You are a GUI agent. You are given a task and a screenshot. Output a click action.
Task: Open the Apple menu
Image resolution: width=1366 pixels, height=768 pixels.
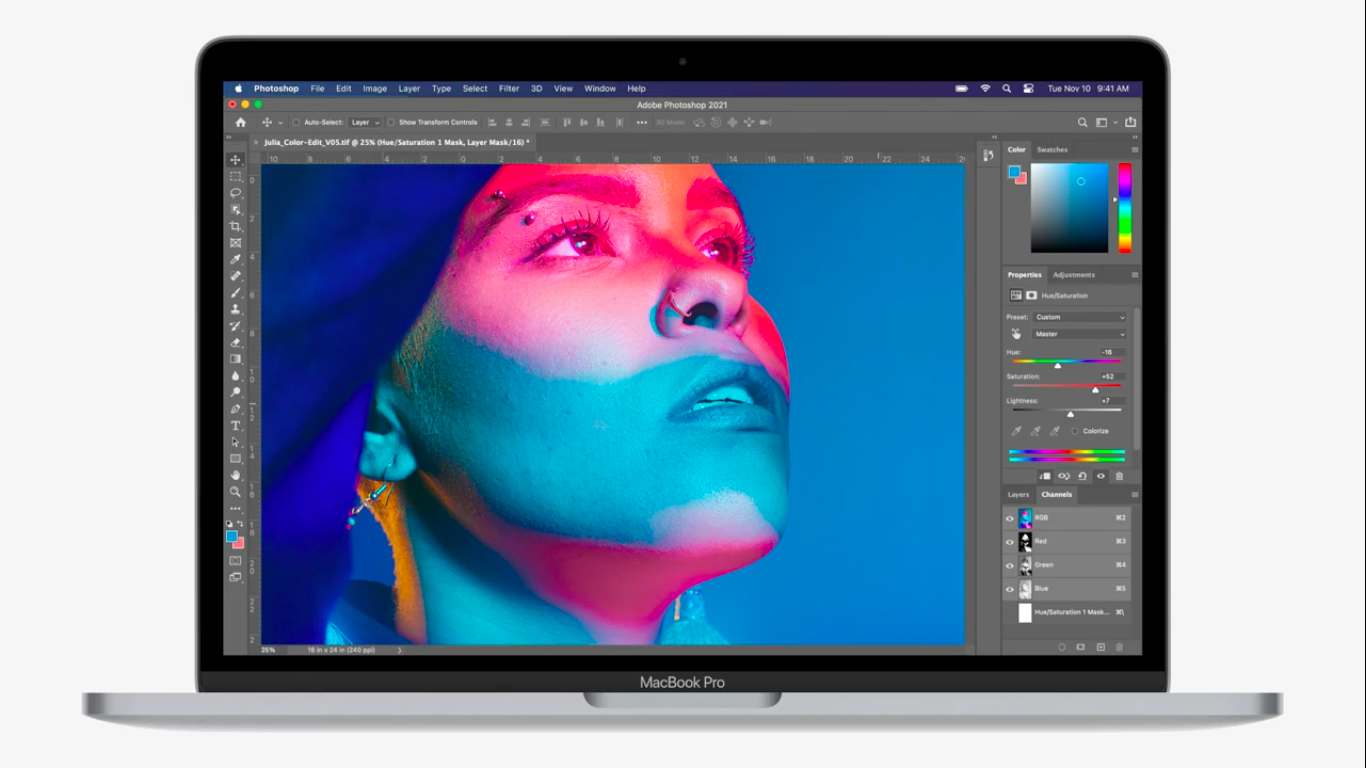click(x=238, y=88)
